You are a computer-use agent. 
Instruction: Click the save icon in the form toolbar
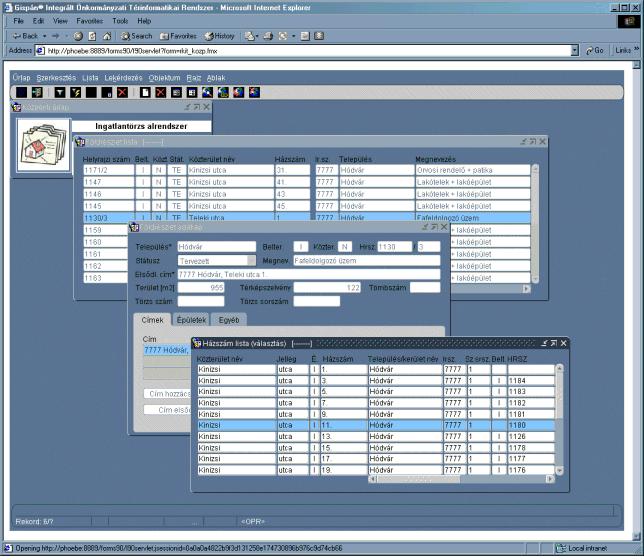[x=21, y=92]
